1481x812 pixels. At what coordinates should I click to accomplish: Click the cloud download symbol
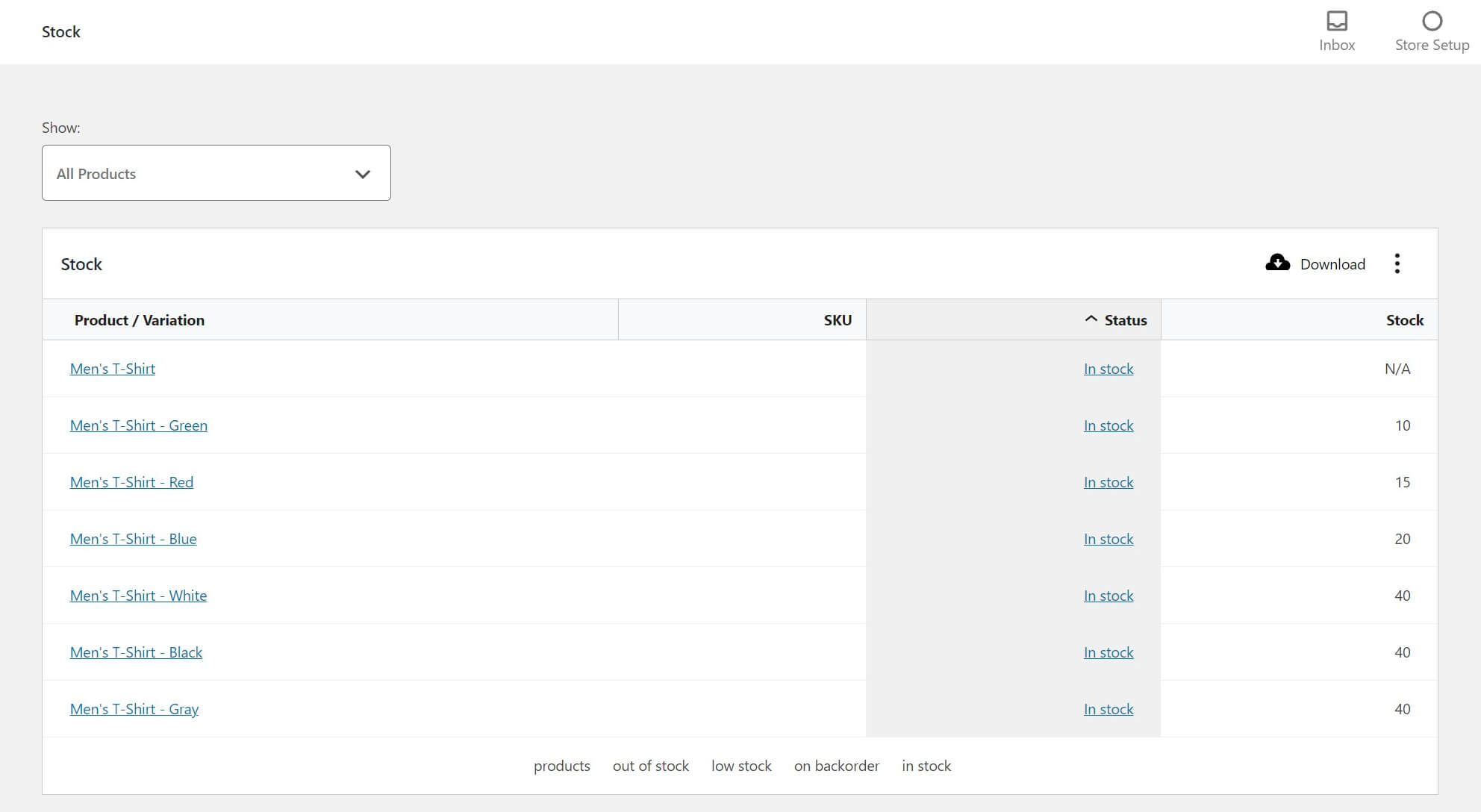1277,263
